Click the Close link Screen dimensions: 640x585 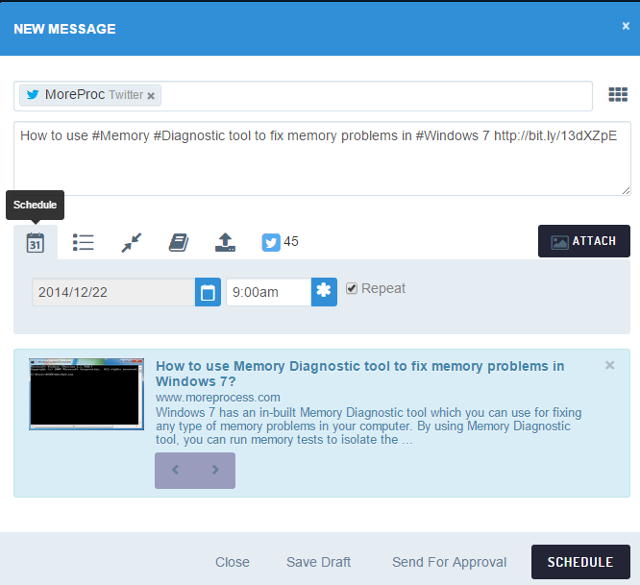click(232, 562)
